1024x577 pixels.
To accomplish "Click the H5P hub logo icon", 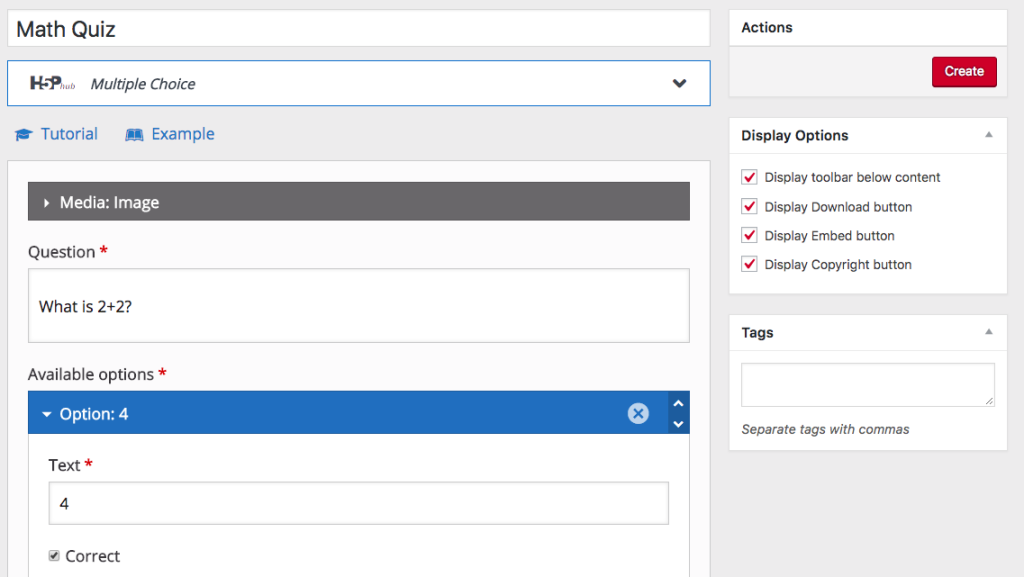I will [52, 84].
